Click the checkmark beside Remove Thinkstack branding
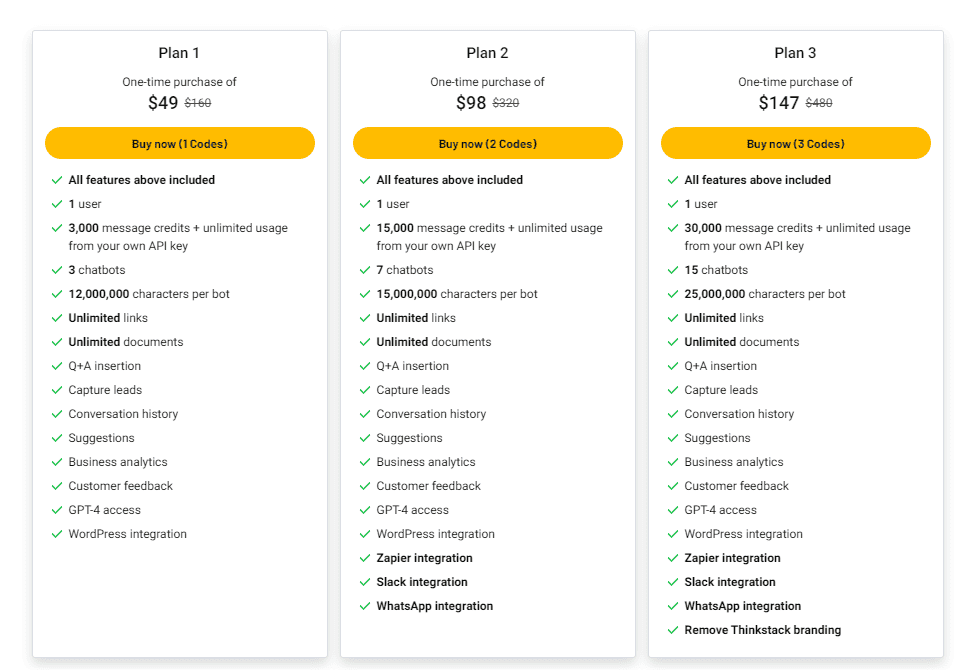This screenshot has height=670, width=975. 673,630
